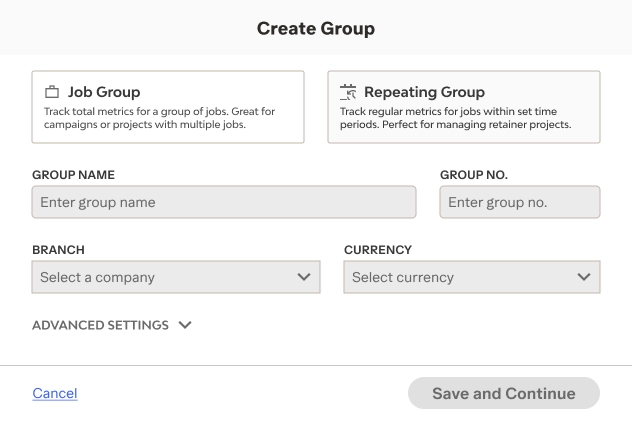Focus the Group No. input field

[520, 202]
